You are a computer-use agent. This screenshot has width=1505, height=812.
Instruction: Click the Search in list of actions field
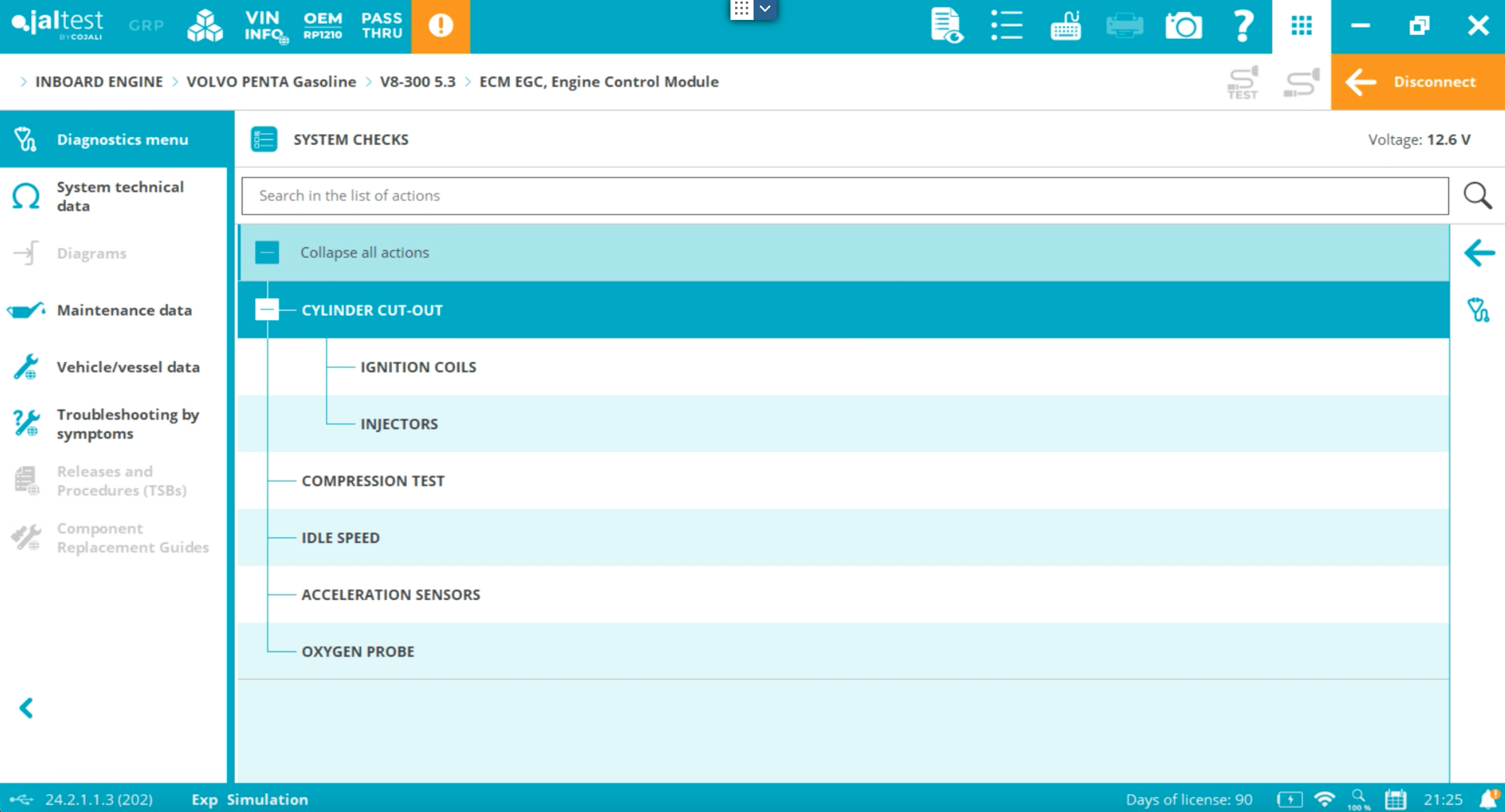844,196
